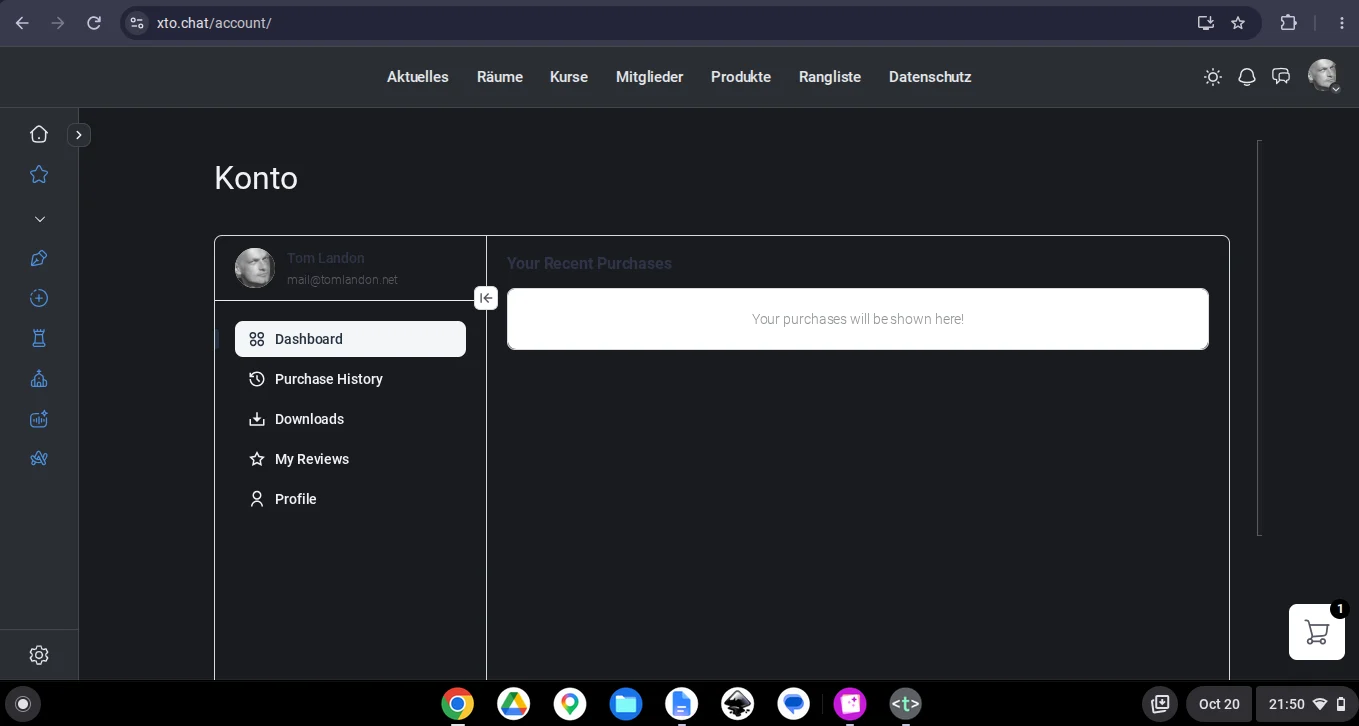Go back to the previous page
The image size is (1359, 726).
[22, 23]
